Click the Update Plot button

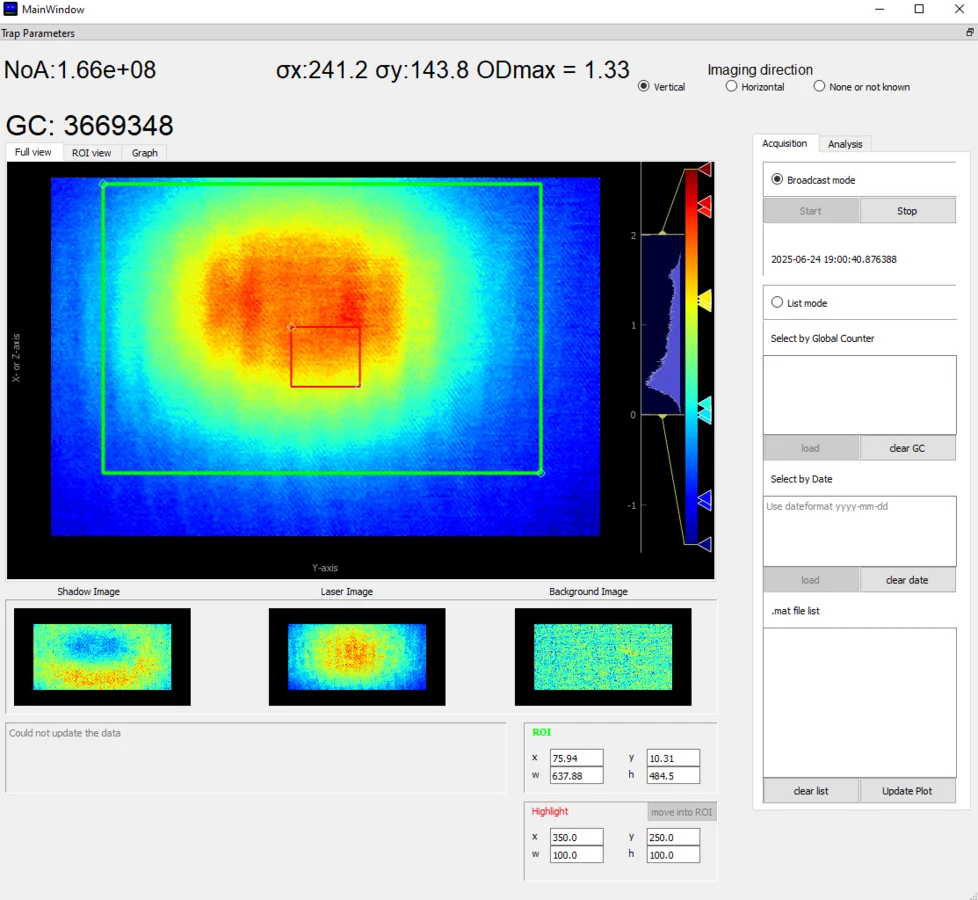click(907, 791)
